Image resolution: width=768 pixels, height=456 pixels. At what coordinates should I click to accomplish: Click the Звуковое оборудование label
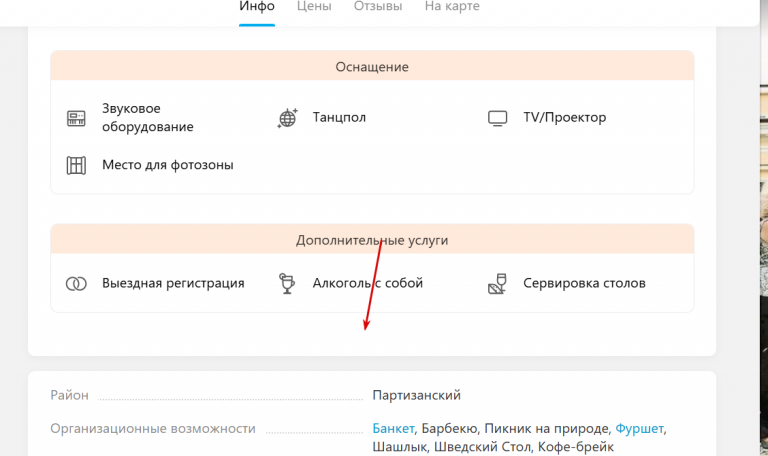147,118
